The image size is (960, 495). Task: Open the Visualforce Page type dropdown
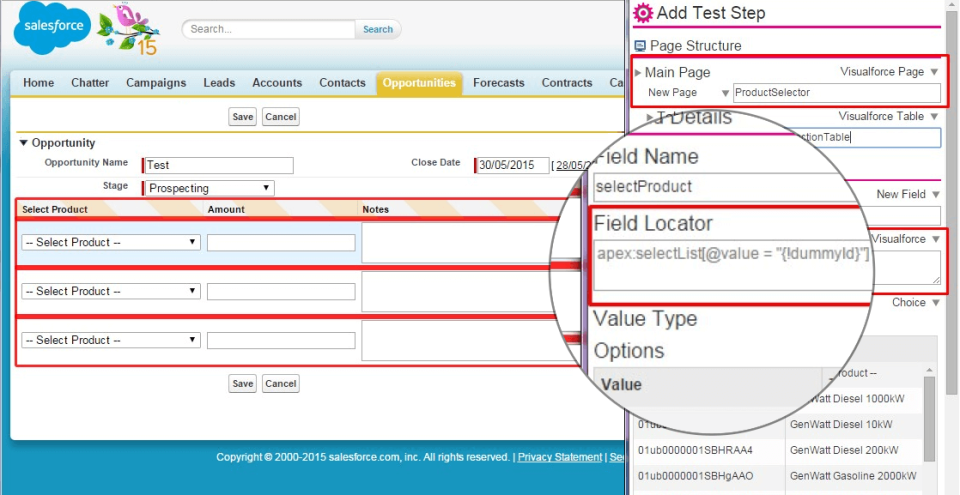[934, 72]
